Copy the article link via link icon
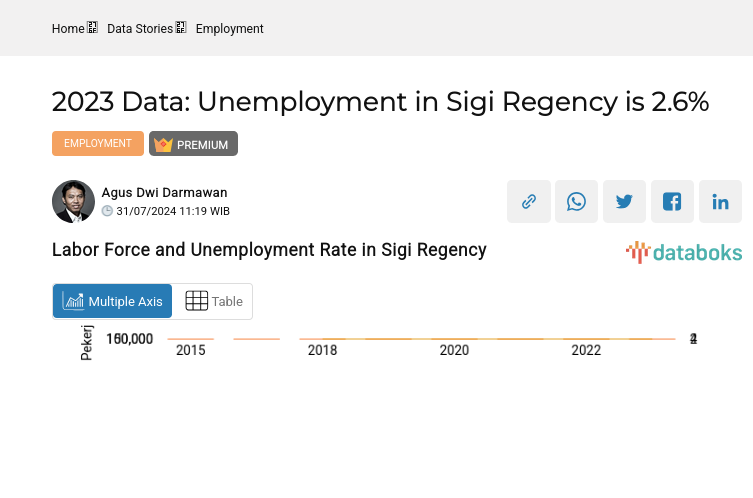The image size is (753, 498). (x=529, y=201)
